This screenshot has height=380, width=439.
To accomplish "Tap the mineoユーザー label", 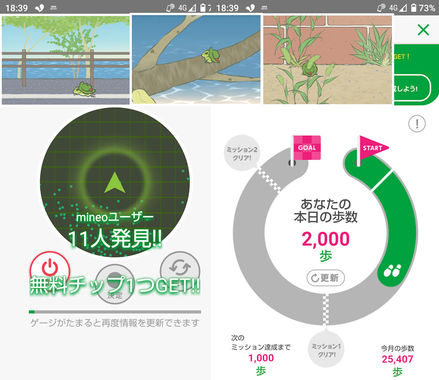I will tap(115, 217).
